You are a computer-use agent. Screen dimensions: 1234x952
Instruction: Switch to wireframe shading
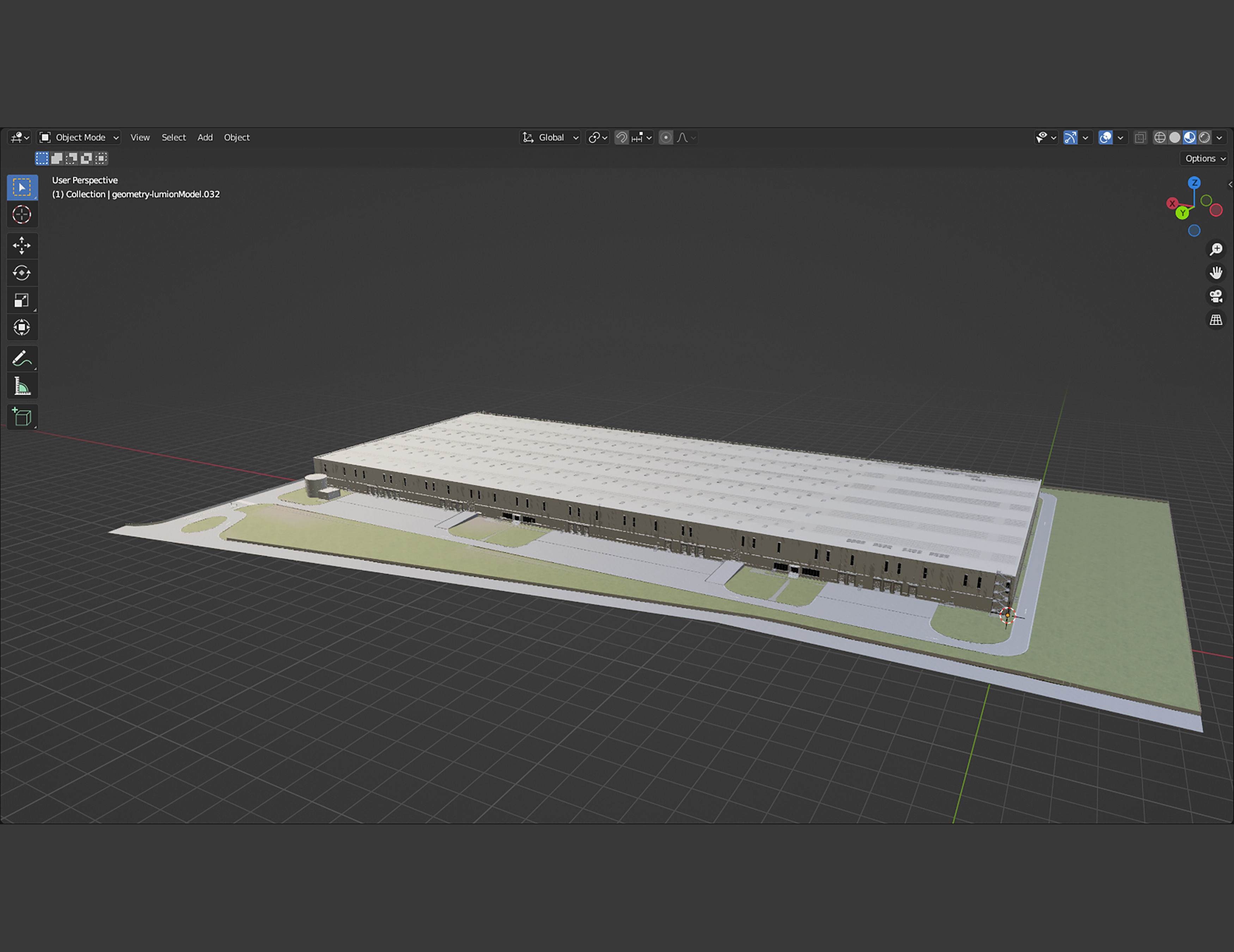[x=1159, y=137]
